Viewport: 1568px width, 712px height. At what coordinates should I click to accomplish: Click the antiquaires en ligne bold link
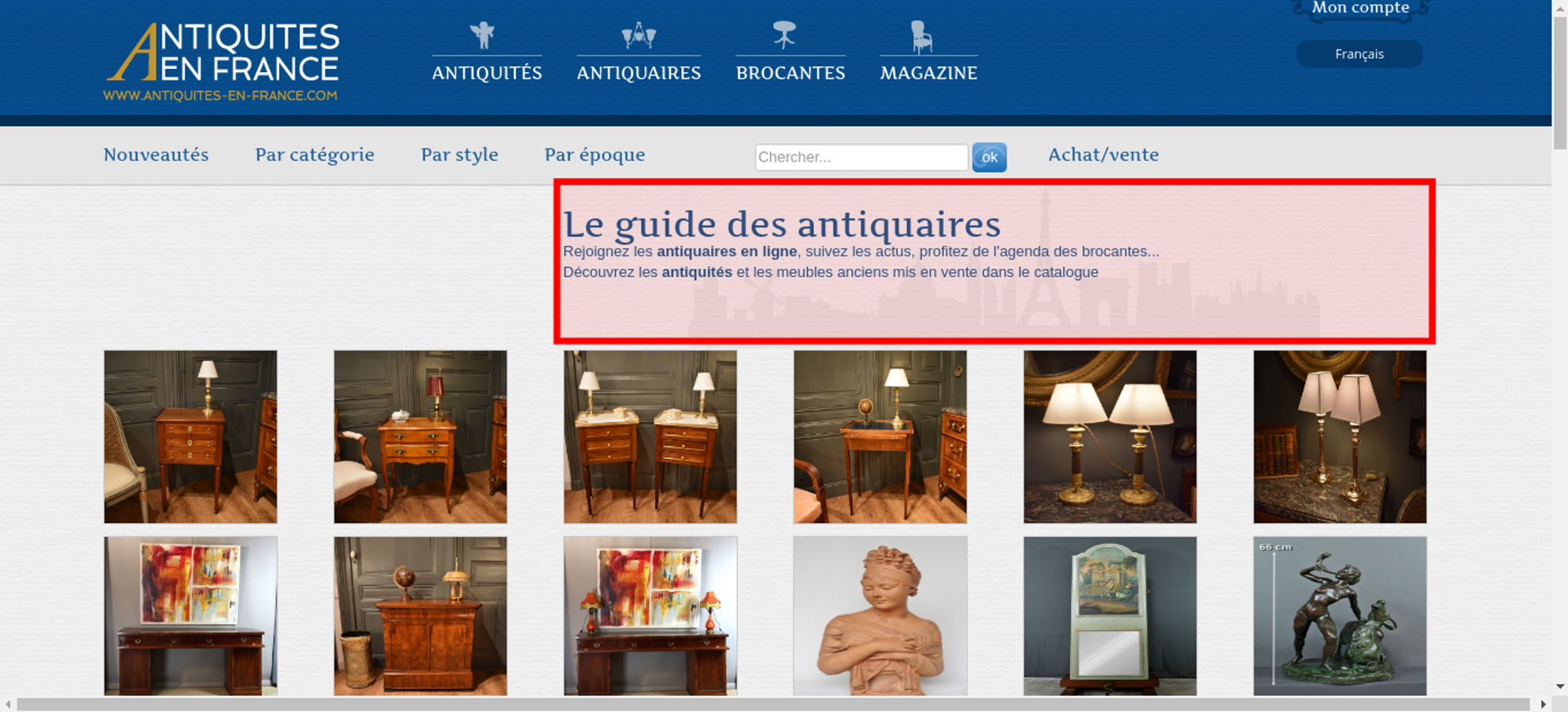coord(726,252)
